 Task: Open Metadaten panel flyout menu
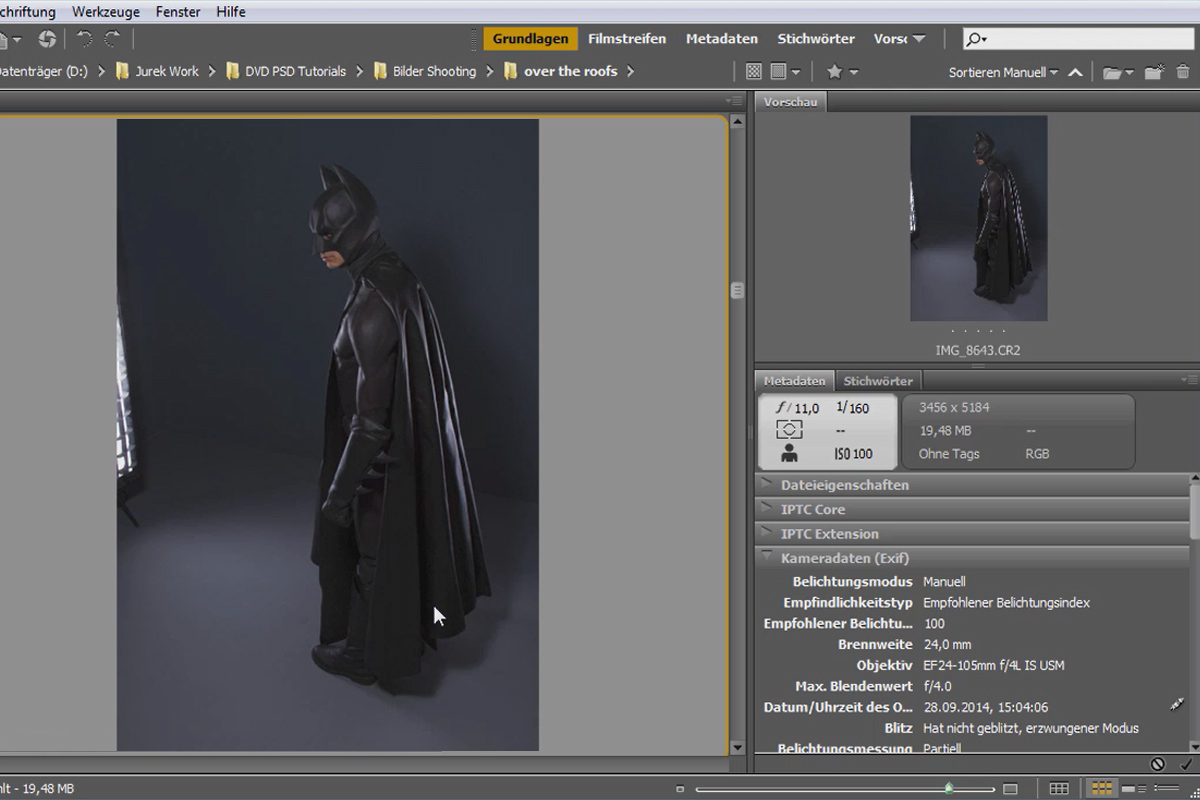[x=1189, y=380]
